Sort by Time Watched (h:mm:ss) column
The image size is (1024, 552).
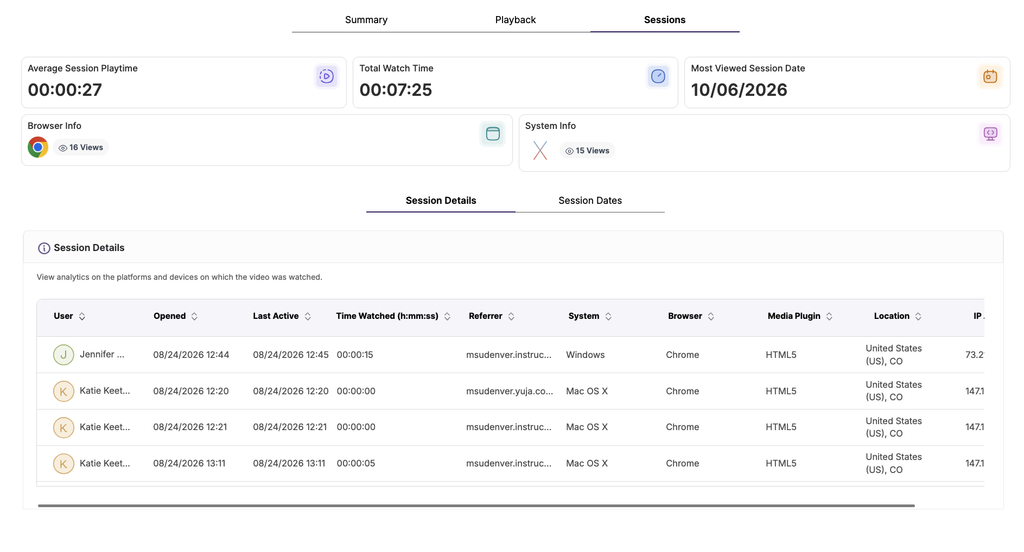pyautogui.click(x=447, y=316)
